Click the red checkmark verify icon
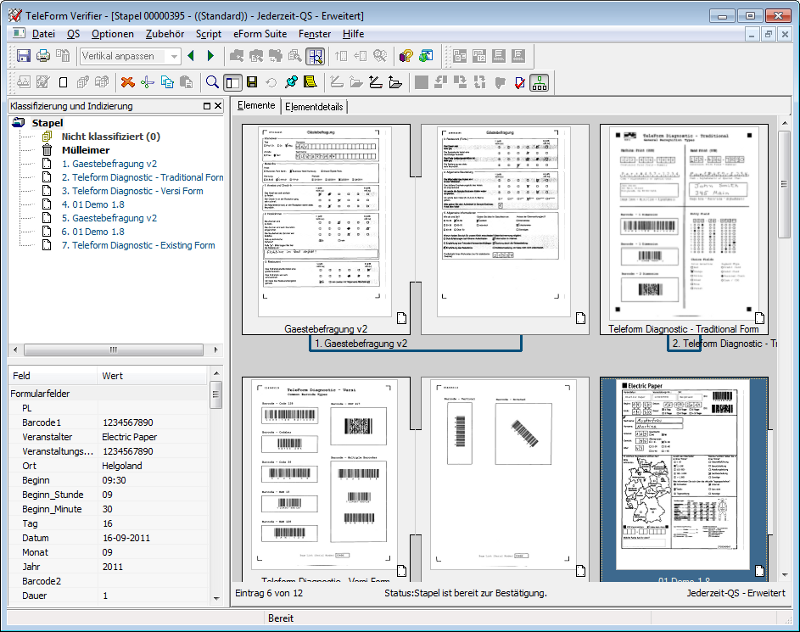The height and width of the screenshot is (632, 800). click(x=519, y=83)
